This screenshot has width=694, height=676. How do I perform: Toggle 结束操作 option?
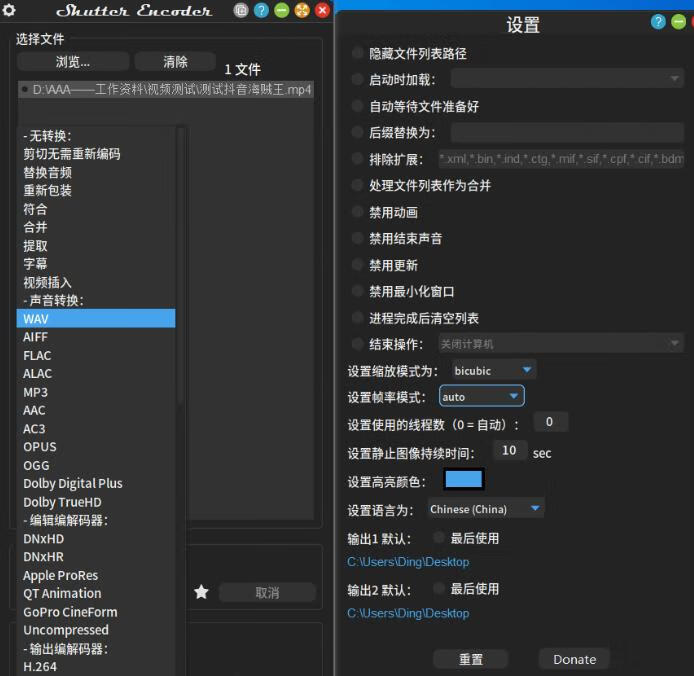[357, 344]
